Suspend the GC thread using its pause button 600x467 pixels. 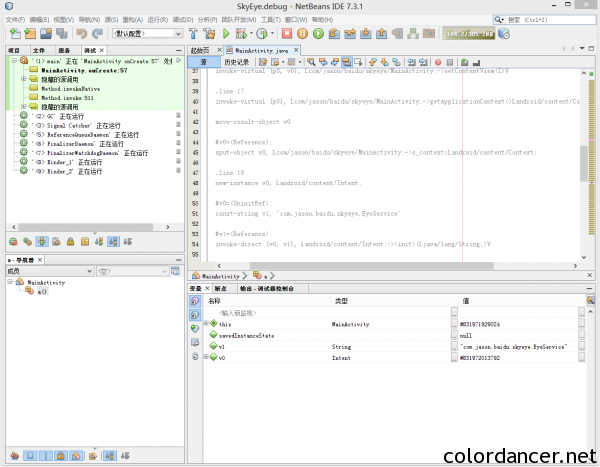click(178, 116)
